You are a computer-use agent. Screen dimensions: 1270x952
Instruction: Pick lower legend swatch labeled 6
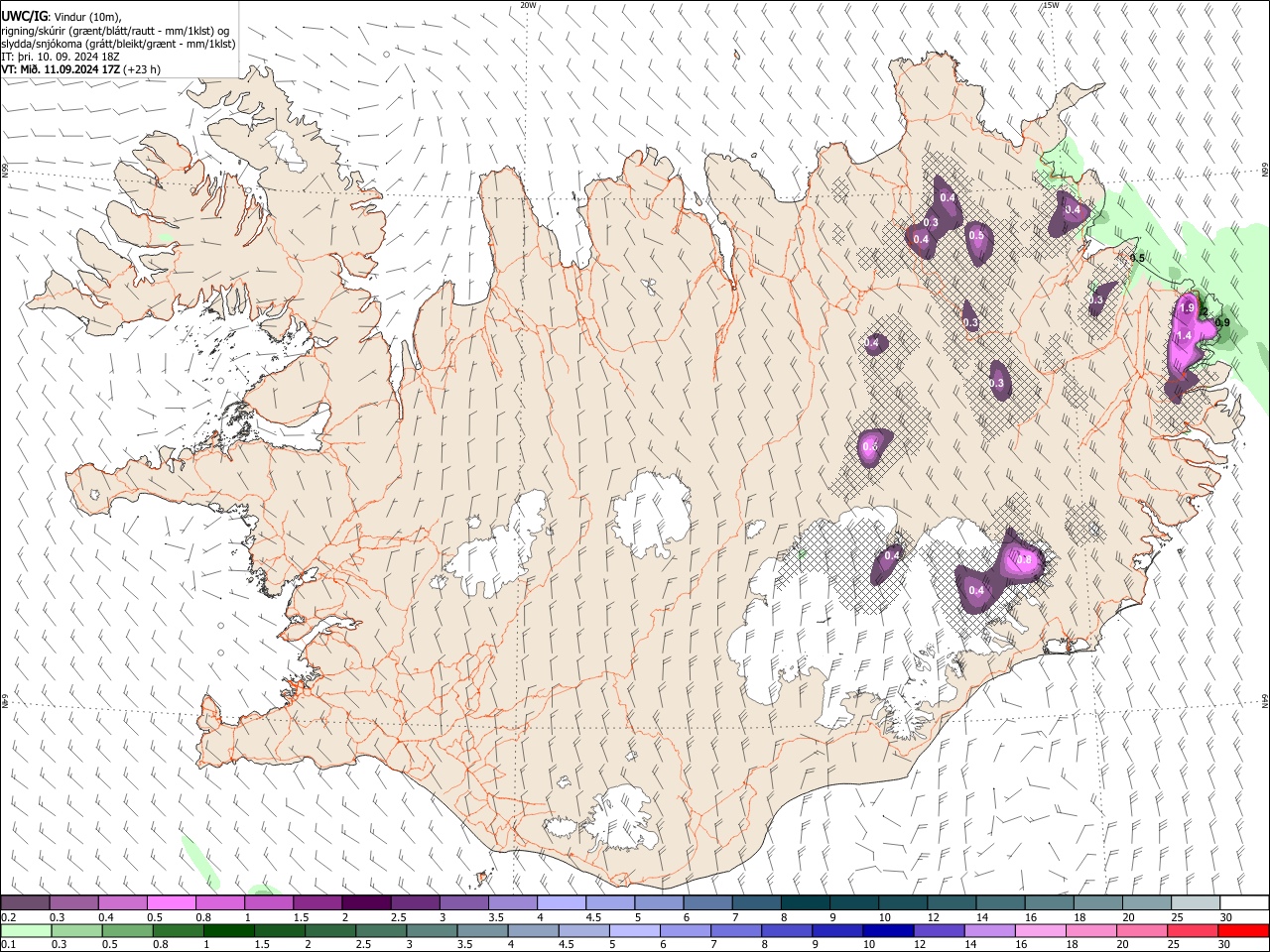[x=685, y=930]
